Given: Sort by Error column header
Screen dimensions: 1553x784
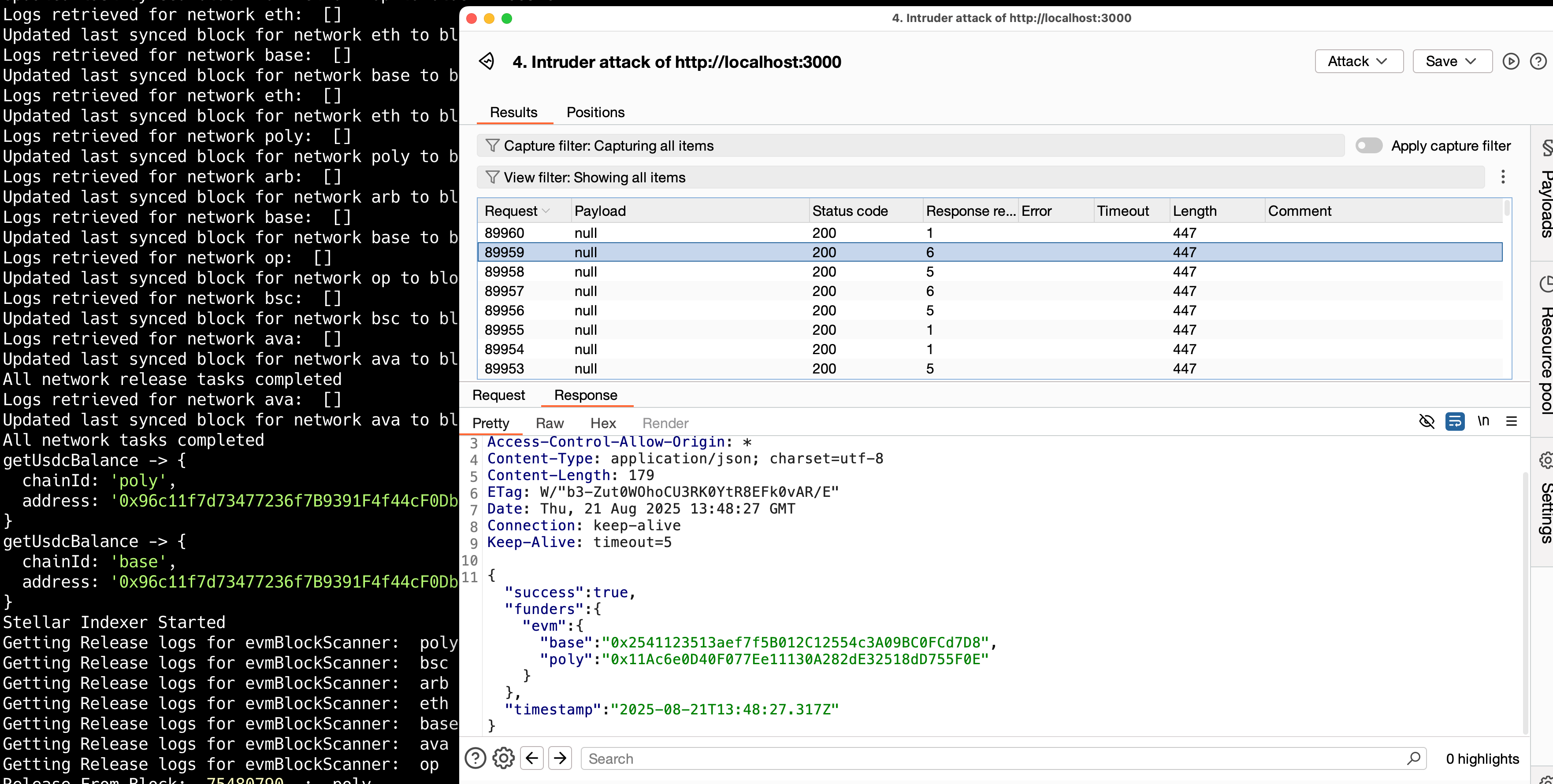Looking at the screenshot, I should pyautogui.click(x=1056, y=211).
